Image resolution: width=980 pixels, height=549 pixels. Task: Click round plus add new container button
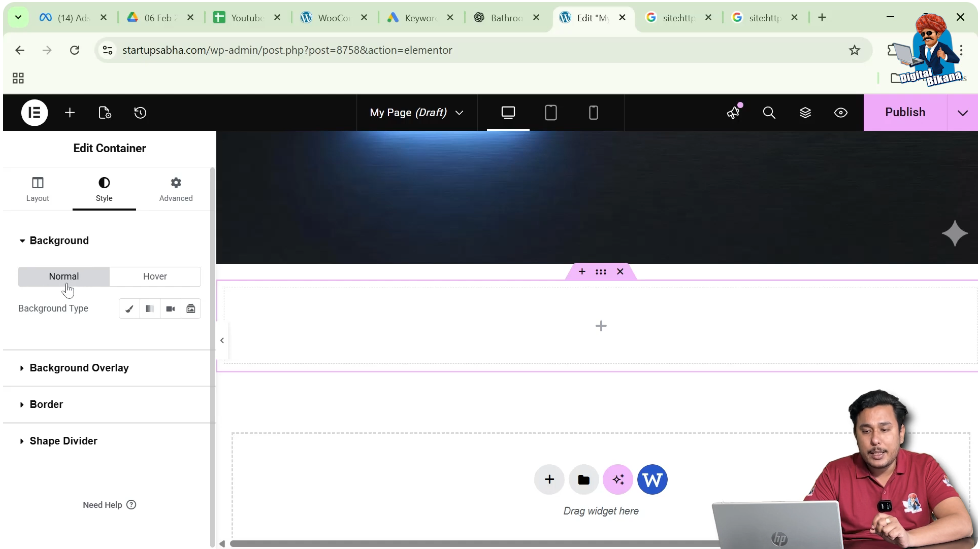click(x=549, y=480)
